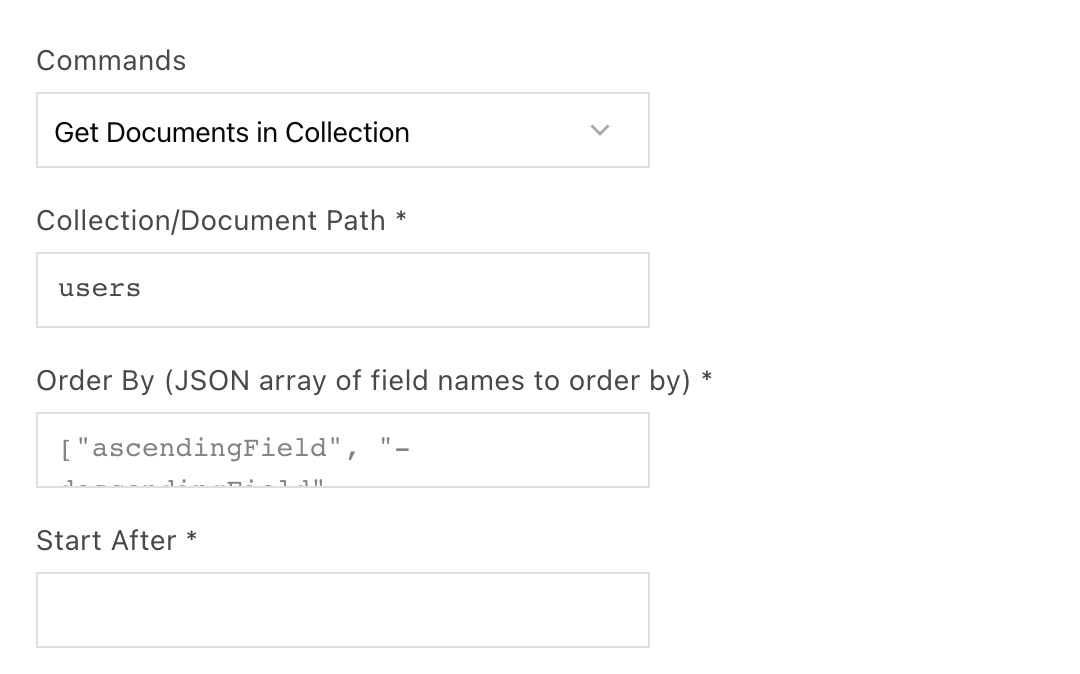Expand the Commands combo box
The width and height of the screenshot is (1080, 674).
point(343,130)
